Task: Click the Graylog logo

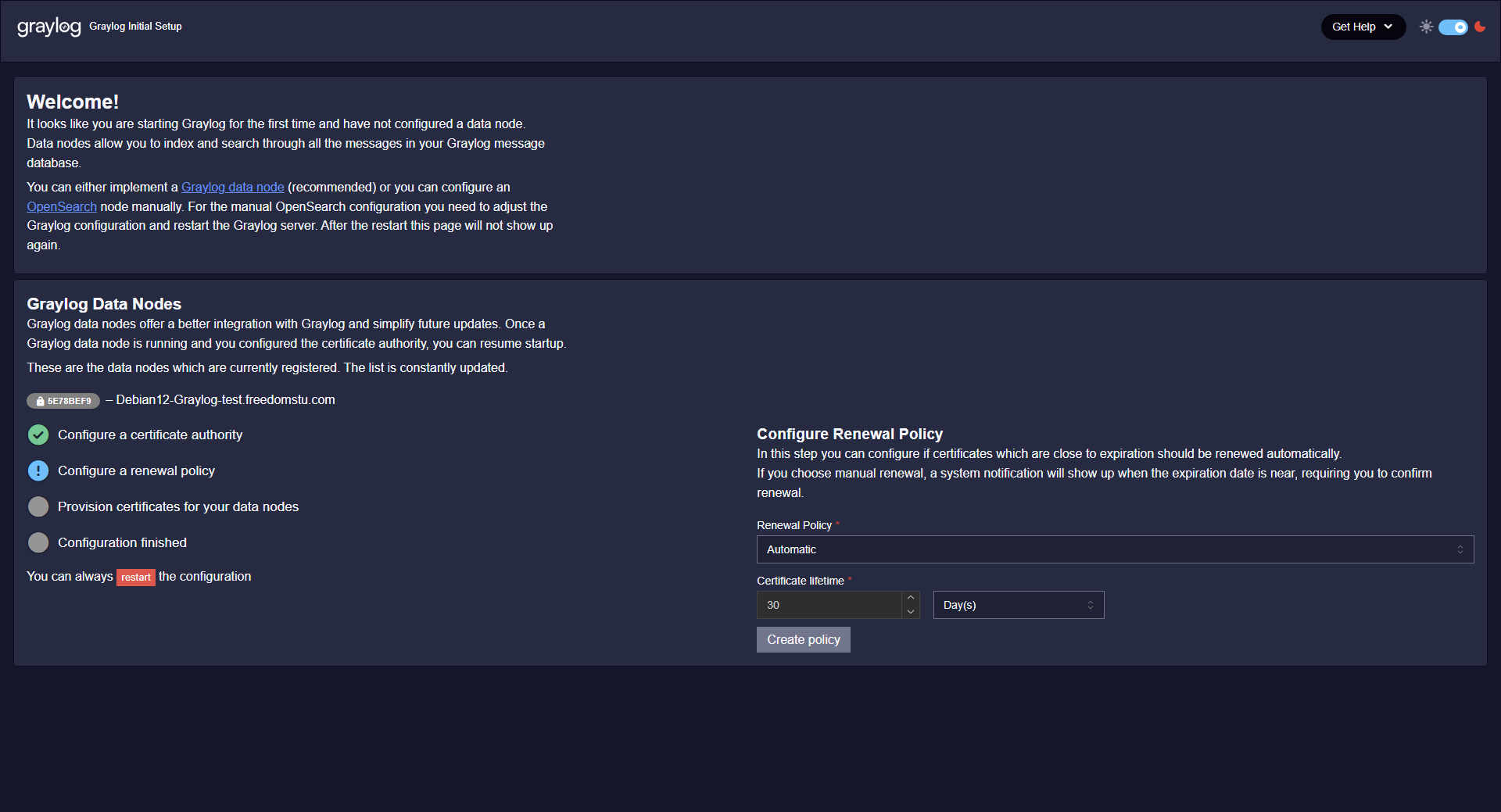Action: (x=48, y=27)
